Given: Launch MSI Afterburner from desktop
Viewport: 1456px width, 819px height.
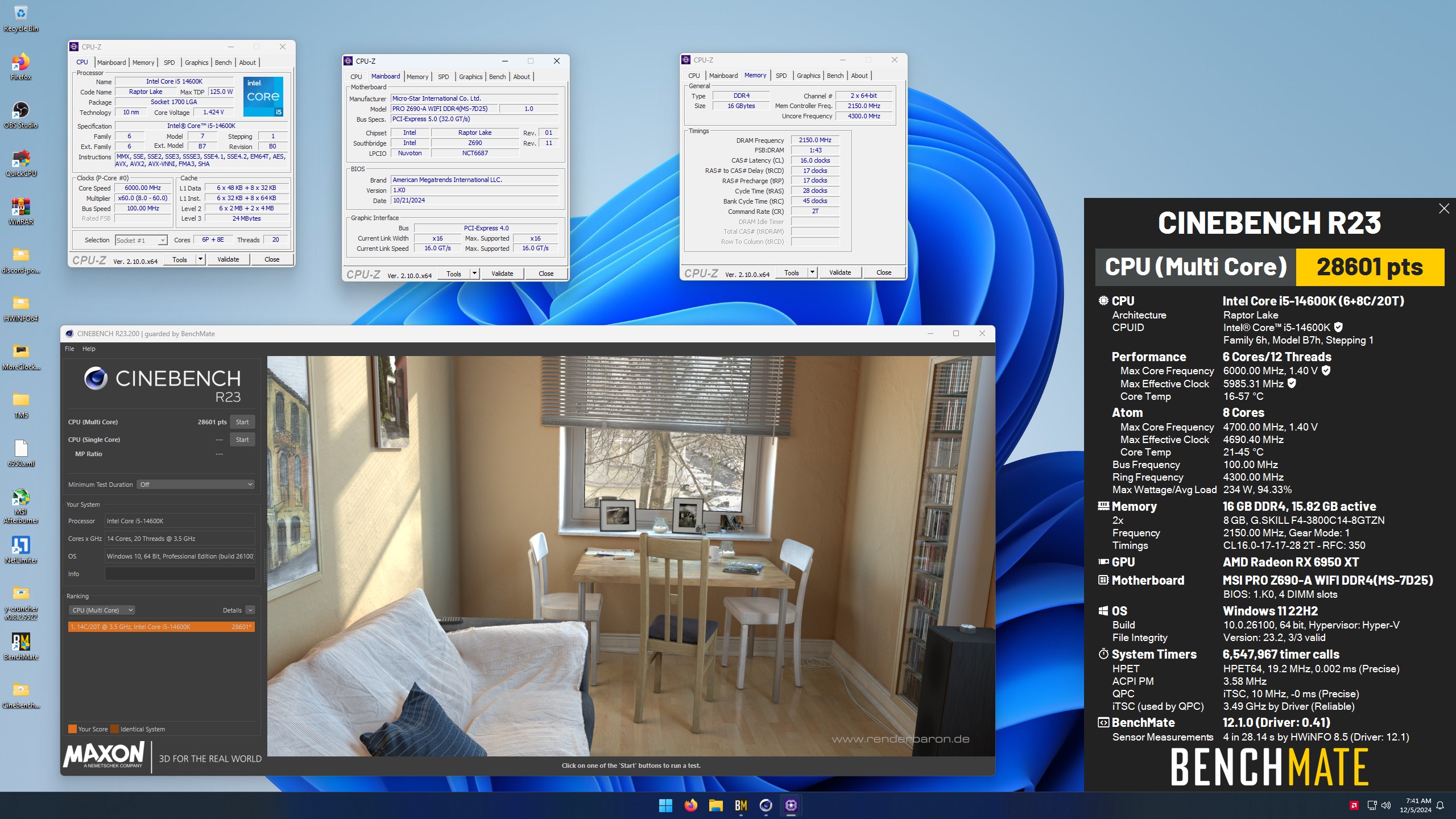Looking at the screenshot, I should tap(20, 506).
